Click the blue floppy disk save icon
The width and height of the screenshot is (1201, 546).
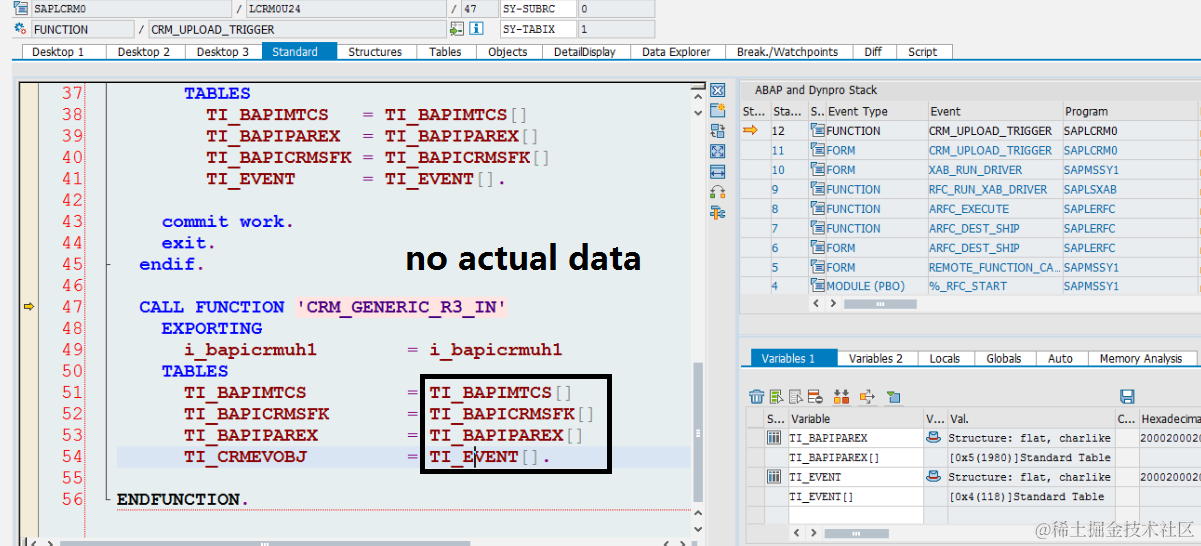[1128, 397]
